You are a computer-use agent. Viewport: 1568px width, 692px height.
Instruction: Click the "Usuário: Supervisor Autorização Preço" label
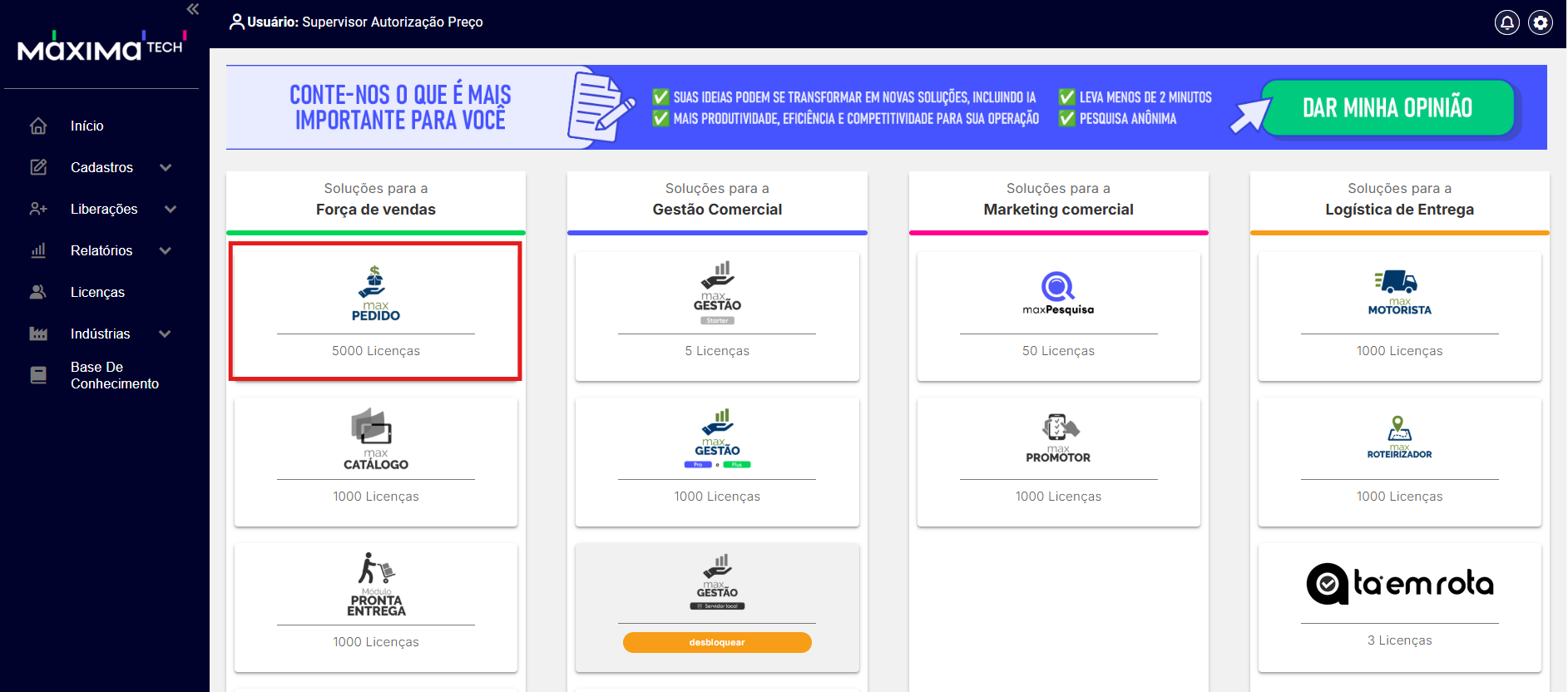pyautogui.click(x=364, y=22)
